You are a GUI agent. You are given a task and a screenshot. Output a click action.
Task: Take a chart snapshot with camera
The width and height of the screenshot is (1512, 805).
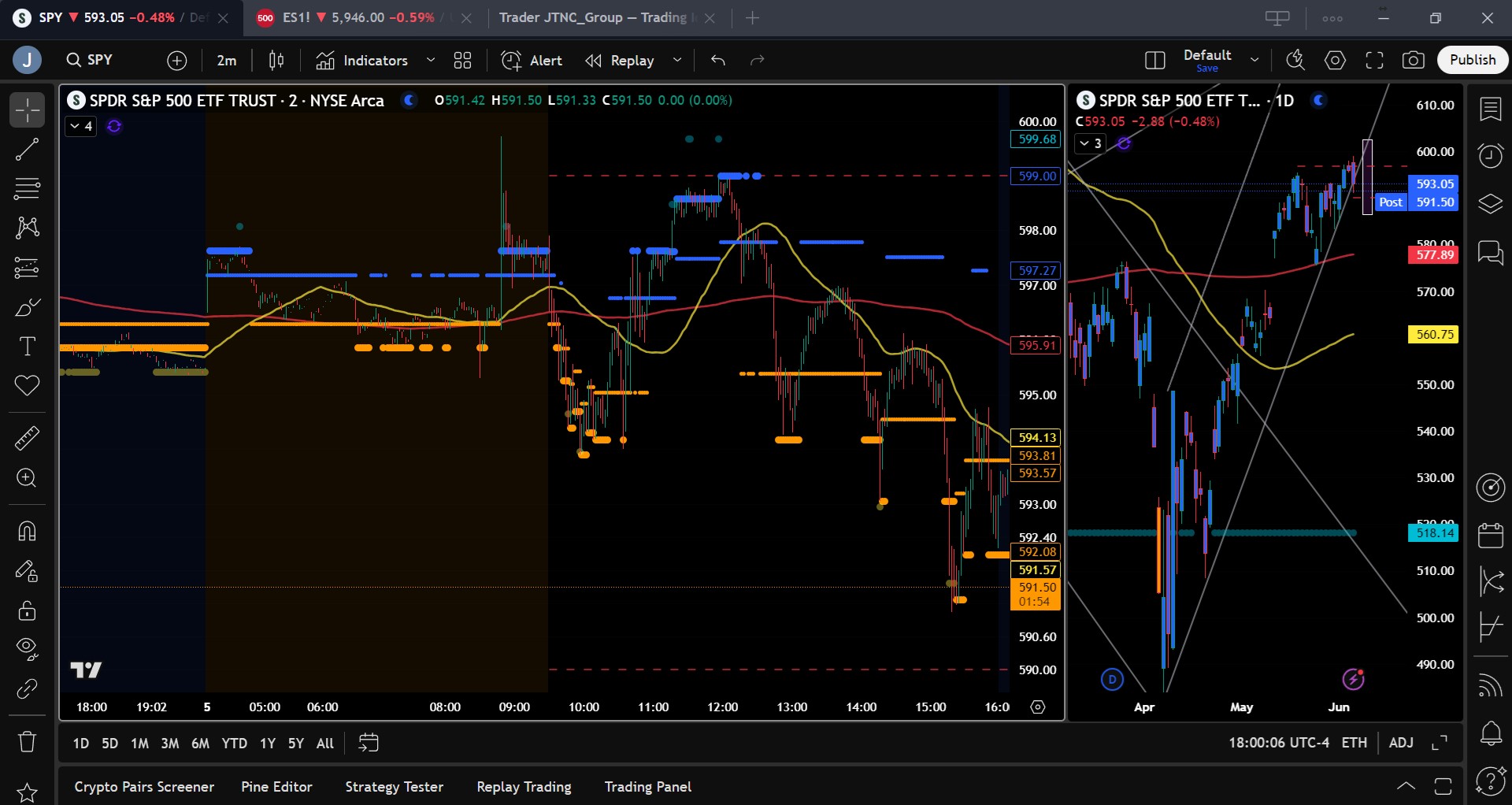point(1414,60)
